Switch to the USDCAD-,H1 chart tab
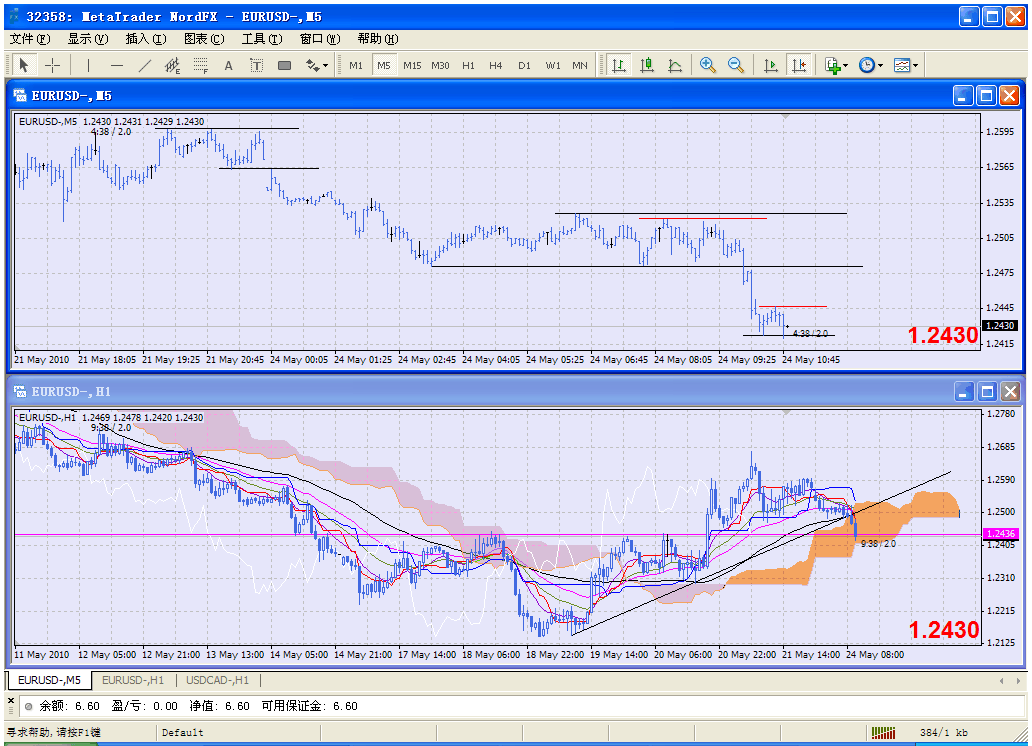The width and height of the screenshot is (1032, 746). pos(217,680)
